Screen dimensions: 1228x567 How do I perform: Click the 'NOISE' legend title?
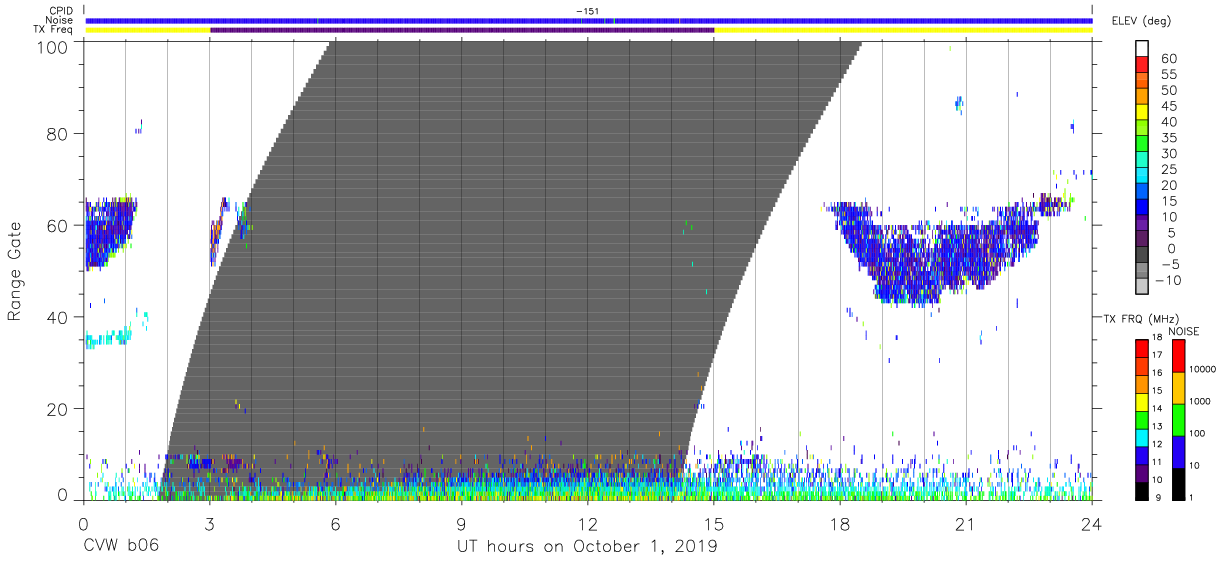click(x=1183, y=331)
